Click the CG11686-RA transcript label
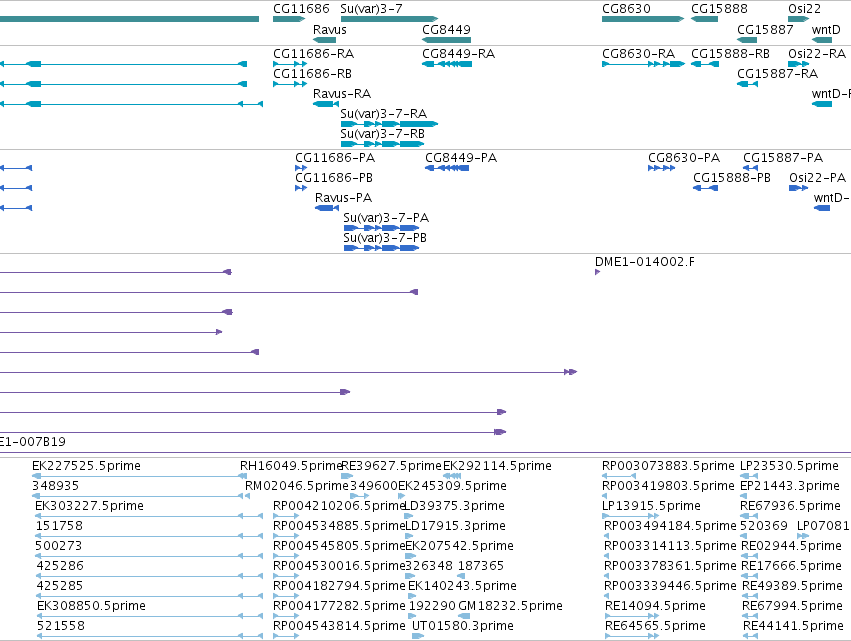This screenshot has height=641, width=851. 313,54
